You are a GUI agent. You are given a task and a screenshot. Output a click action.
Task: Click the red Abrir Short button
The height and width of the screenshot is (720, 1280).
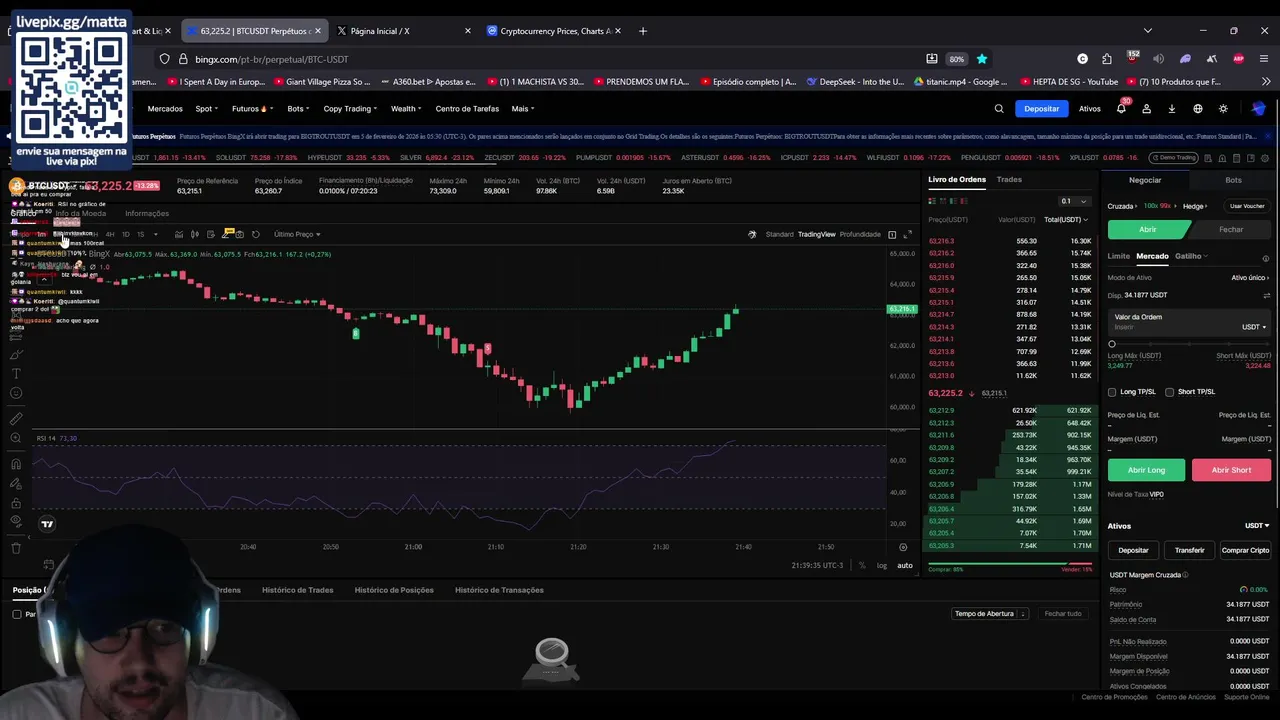[x=1231, y=470]
